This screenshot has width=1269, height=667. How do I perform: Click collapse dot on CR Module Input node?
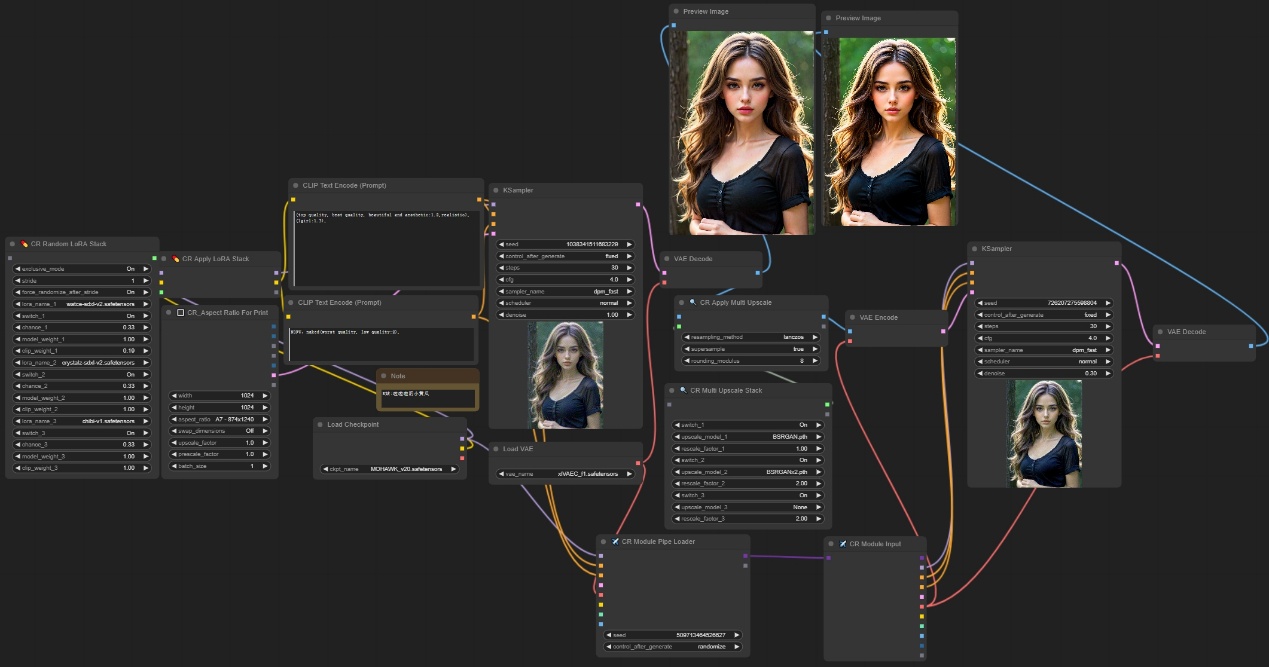[x=831, y=544]
